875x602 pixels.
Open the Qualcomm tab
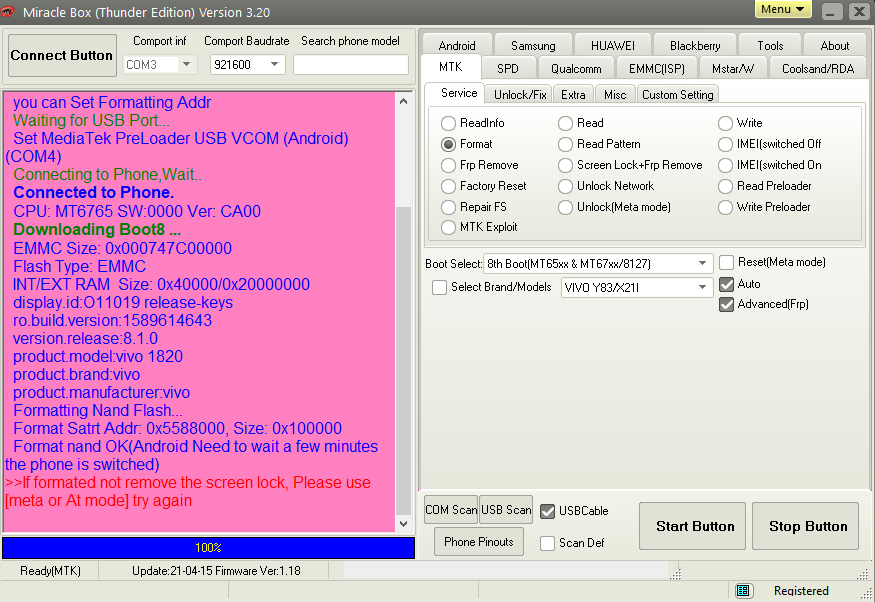[x=576, y=69]
